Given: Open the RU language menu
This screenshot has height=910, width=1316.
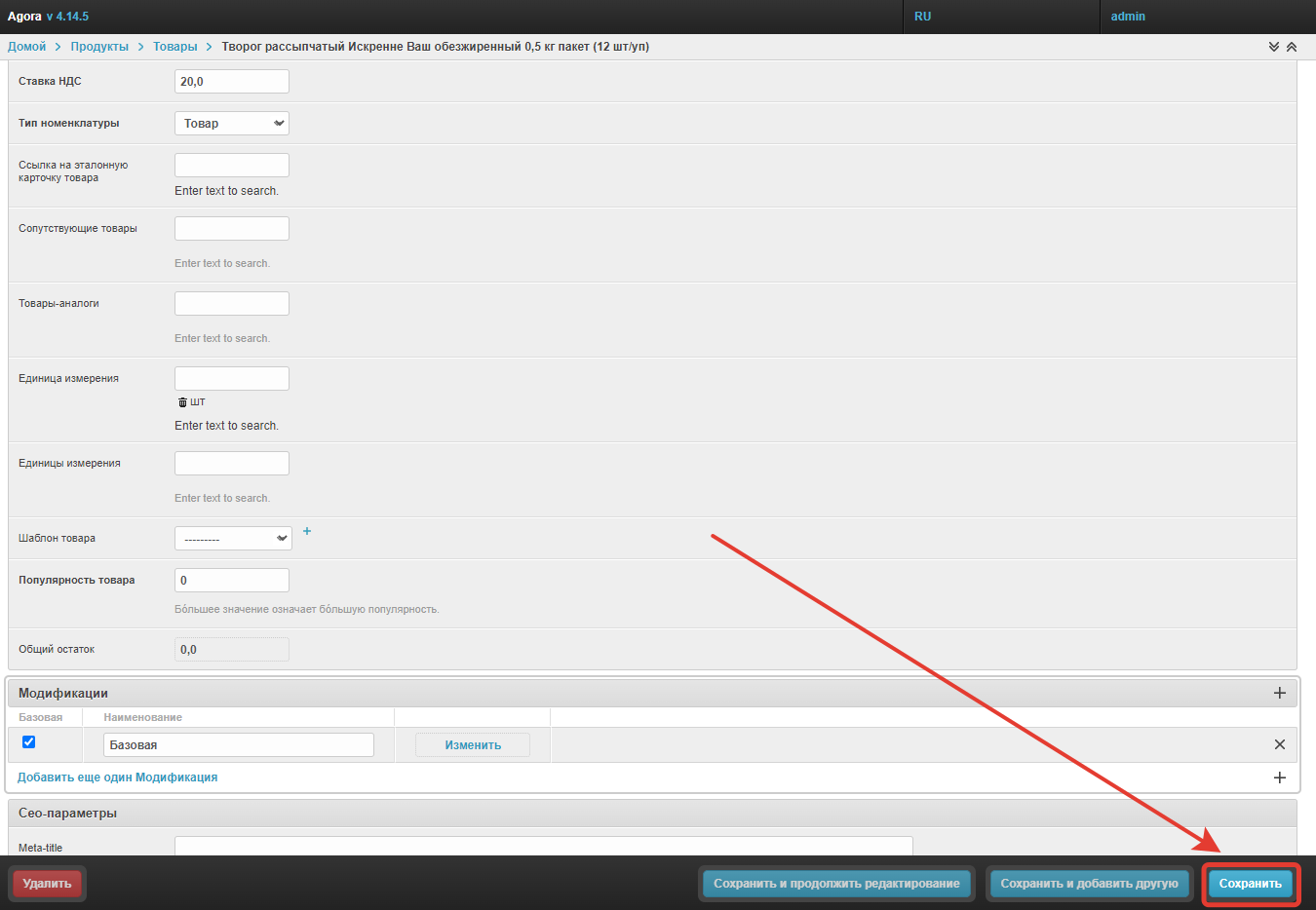Looking at the screenshot, I should pyautogui.click(x=922, y=17).
